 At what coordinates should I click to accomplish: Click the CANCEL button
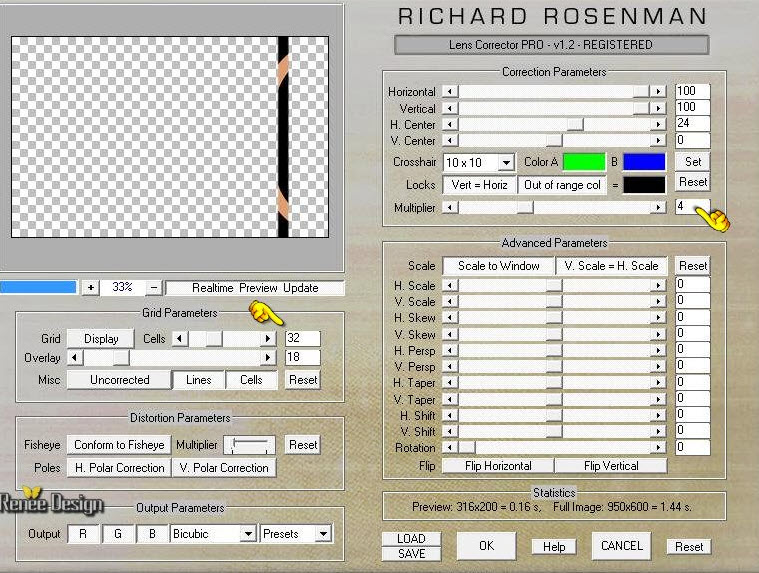tap(622, 546)
